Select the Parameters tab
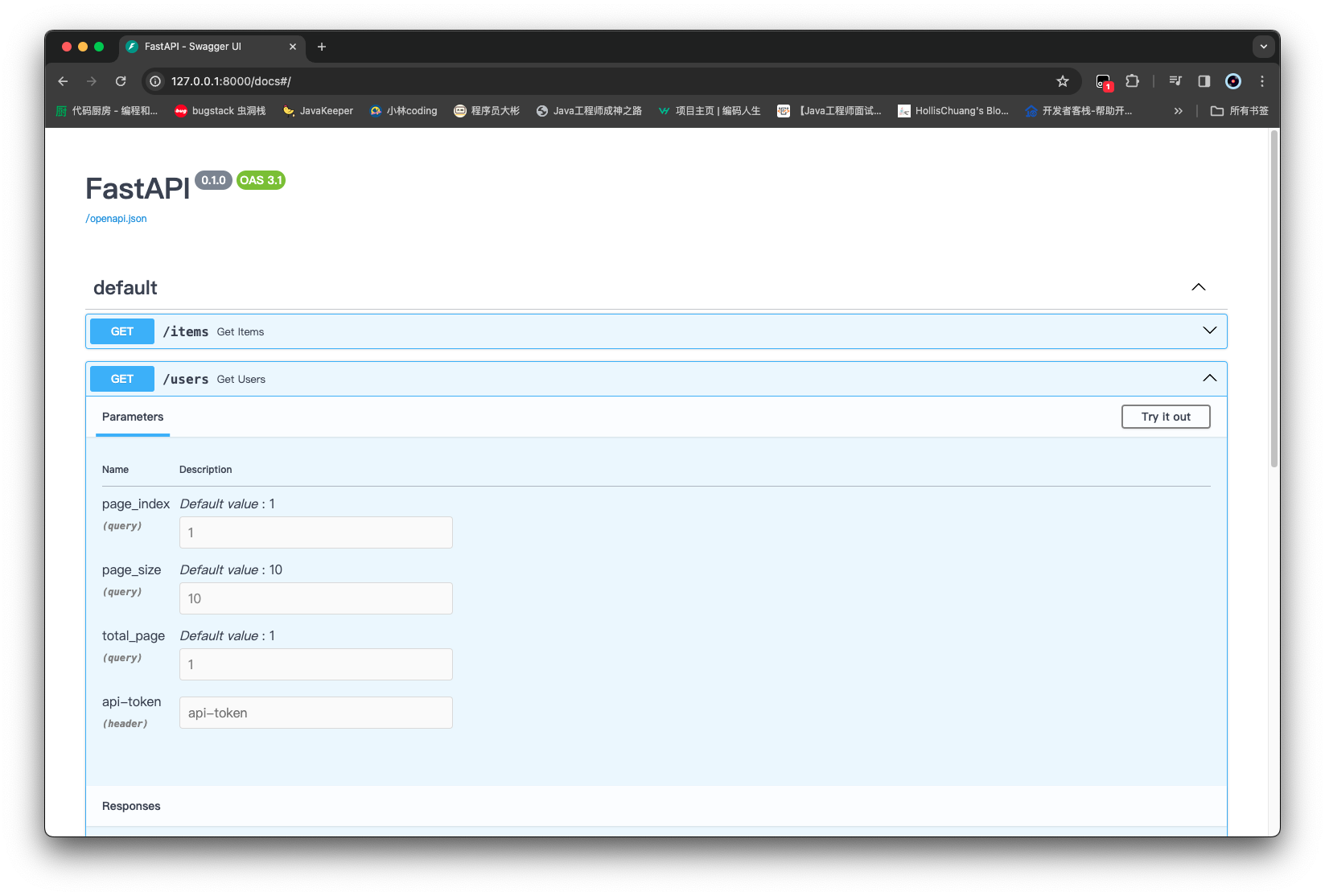The width and height of the screenshot is (1325, 896). 133,417
